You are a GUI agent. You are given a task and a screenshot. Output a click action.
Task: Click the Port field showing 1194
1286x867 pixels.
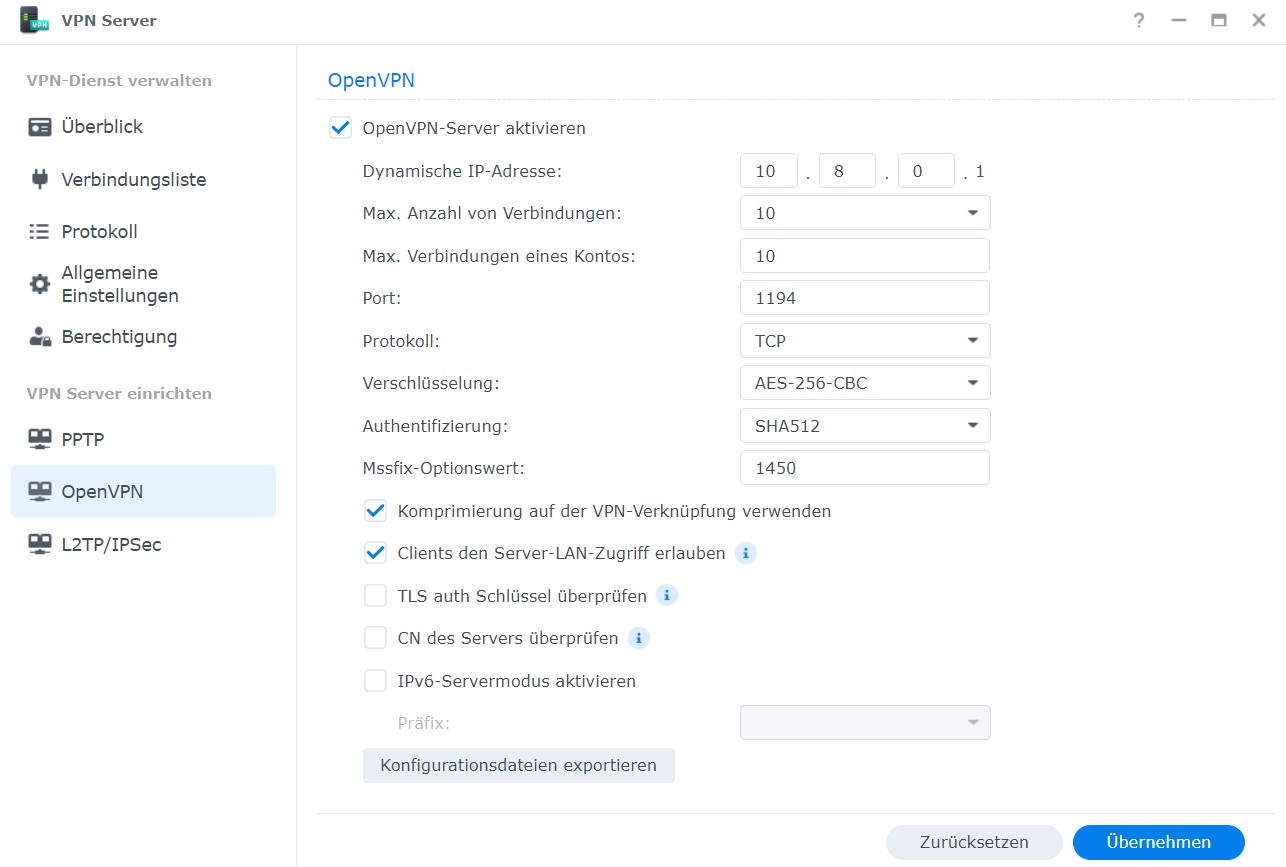coord(865,298)
